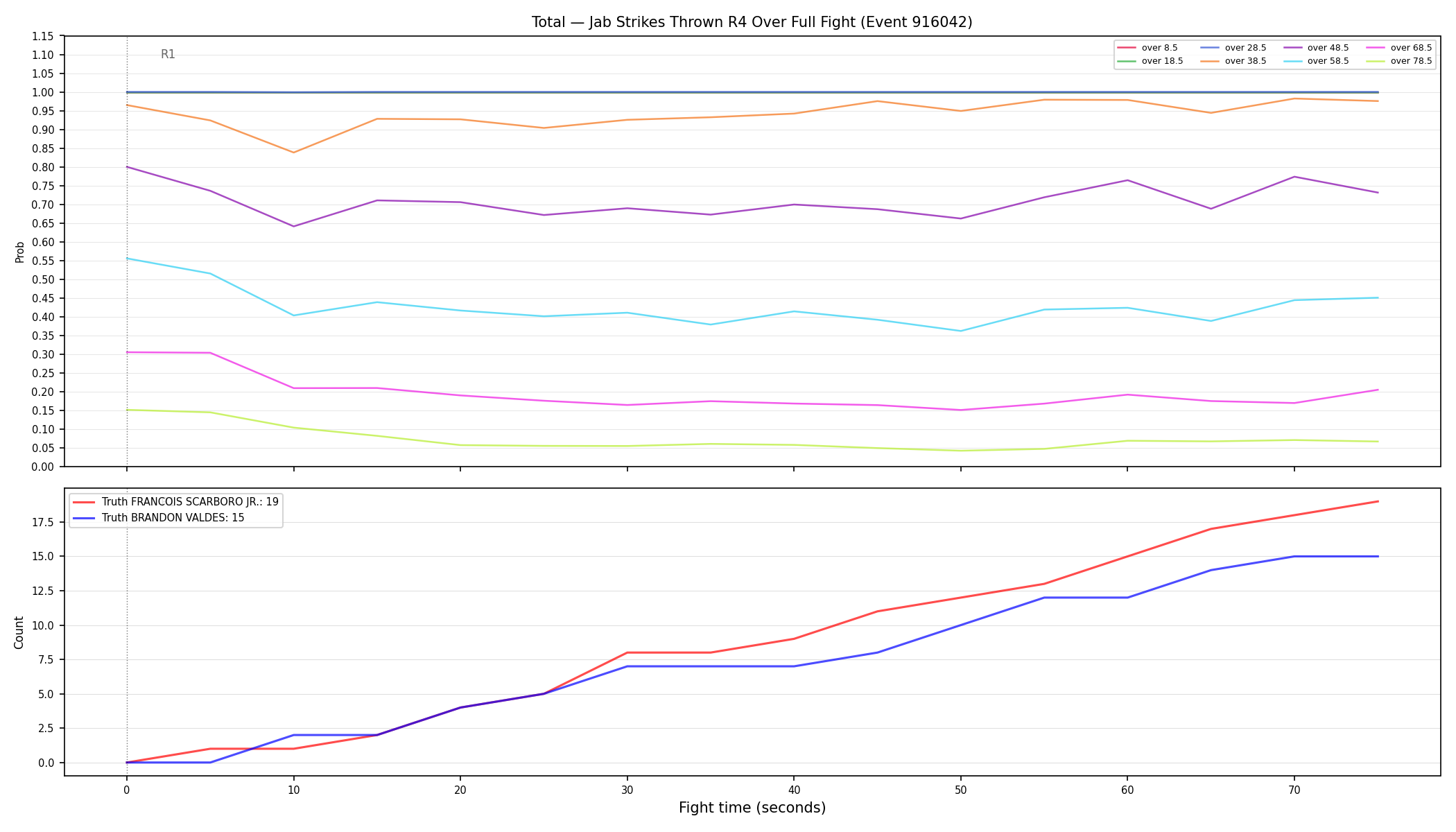The width and height of the screenshot is (1456, 832).
Task: Click the 0.50 tick on the Prob axis
Action: tap(43, 279)
